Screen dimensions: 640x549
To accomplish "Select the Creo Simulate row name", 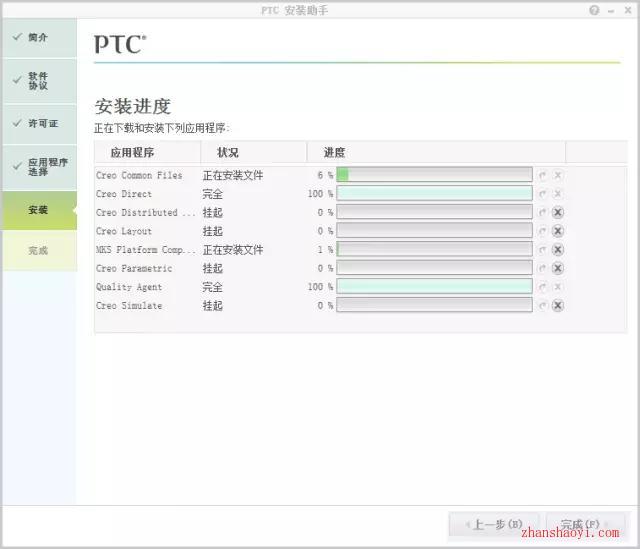I will pyautogui.click(x=129, y=306).
